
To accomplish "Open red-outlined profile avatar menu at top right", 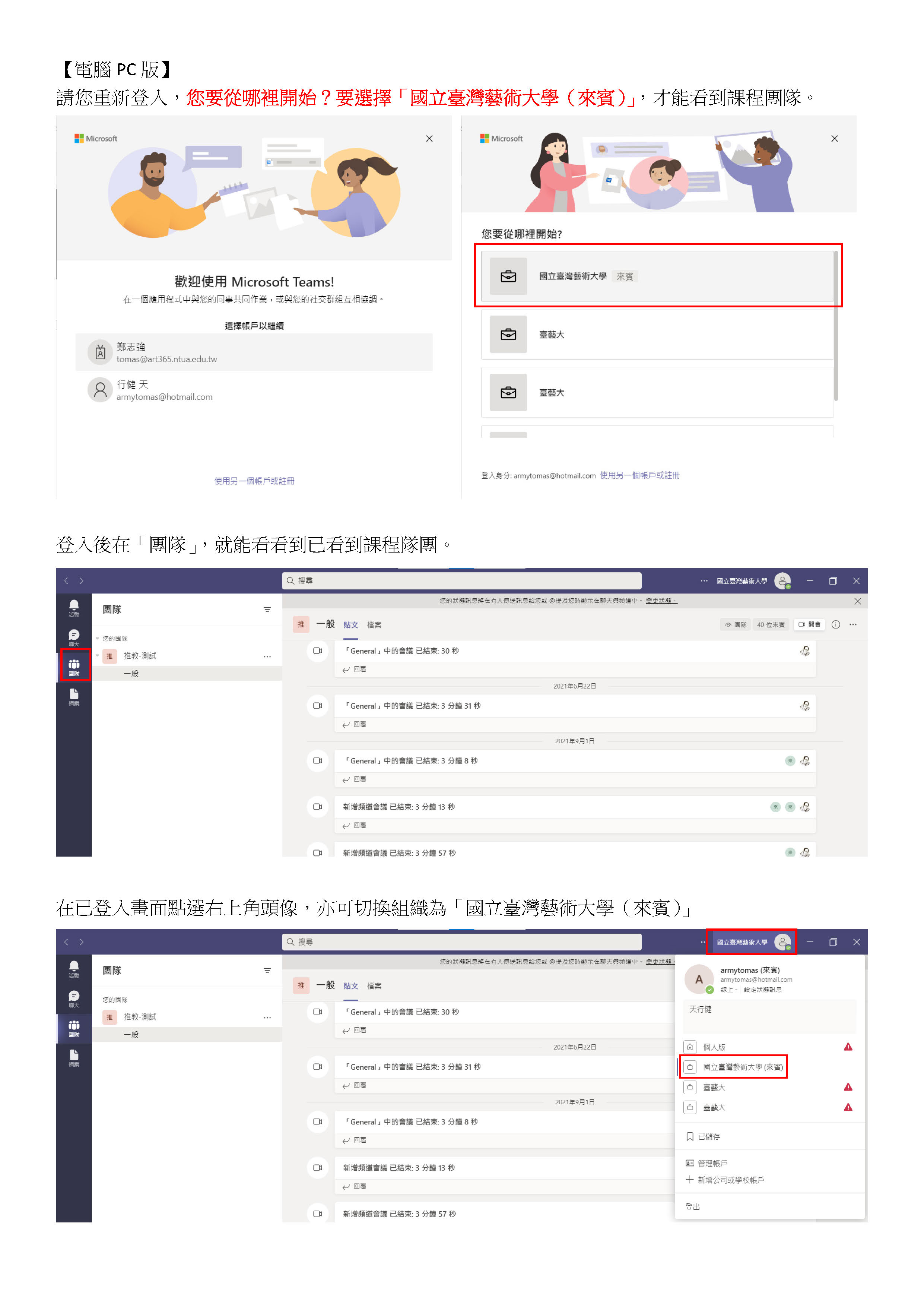I will coord(783,942).
